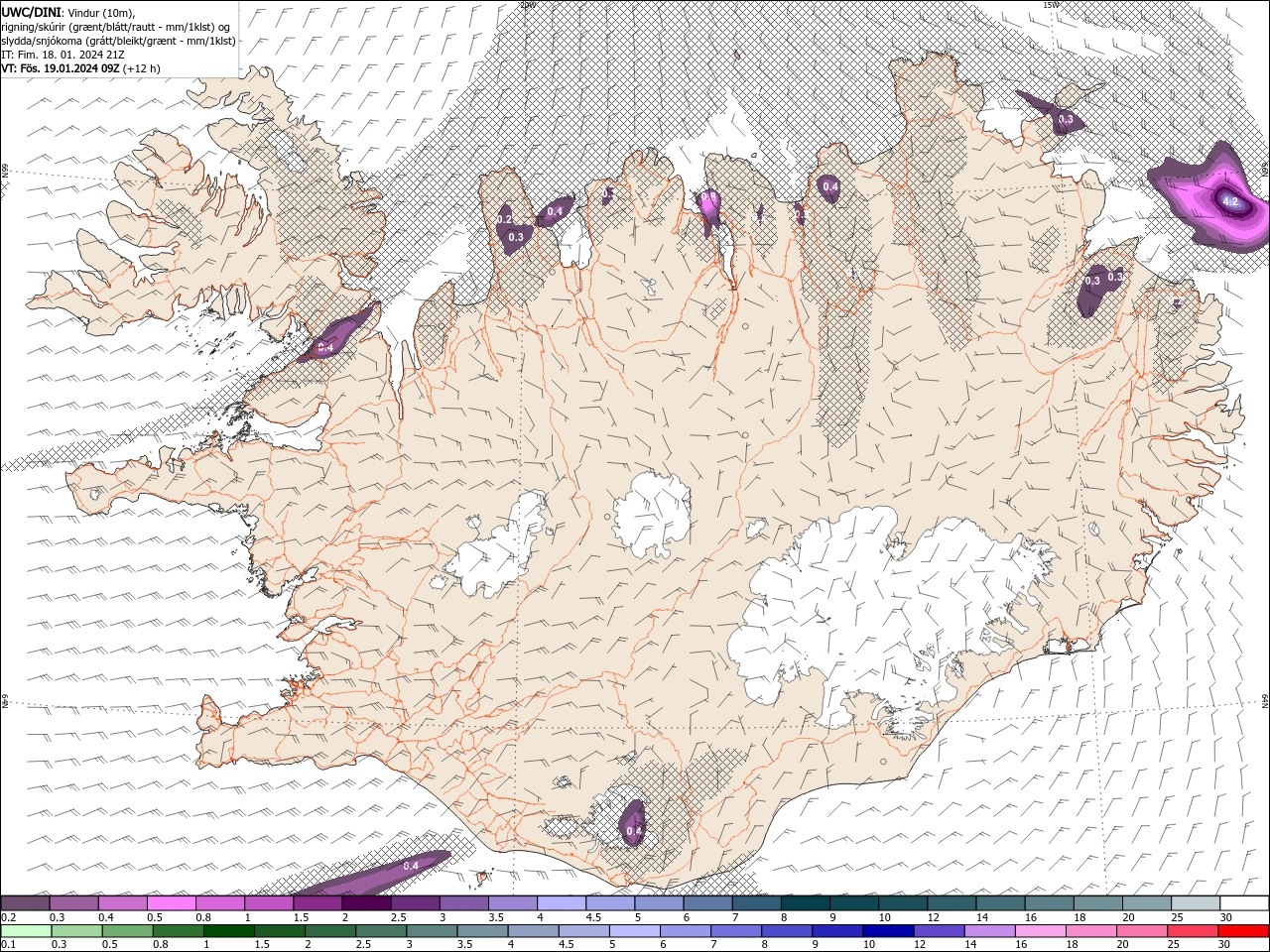Click the 0.2 precipitation label on the map
Viewport: 1270px width, 952px height.
[x=505, y=219]
